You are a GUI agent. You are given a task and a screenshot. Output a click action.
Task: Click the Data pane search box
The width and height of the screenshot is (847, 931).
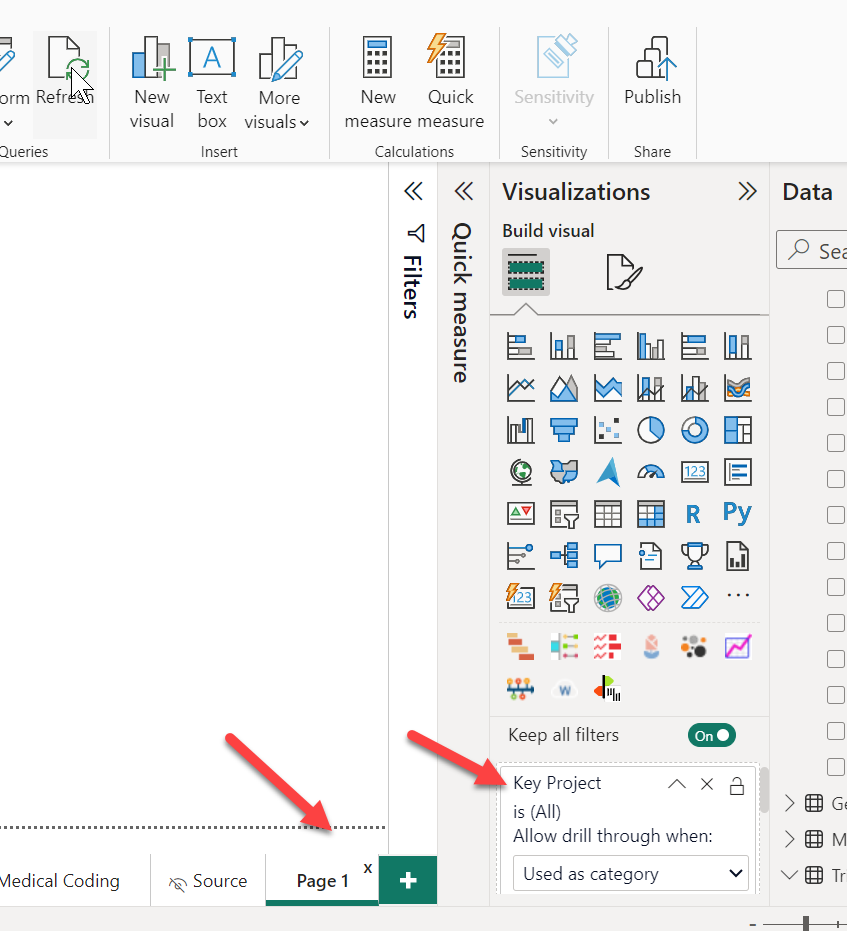(811, 250)
